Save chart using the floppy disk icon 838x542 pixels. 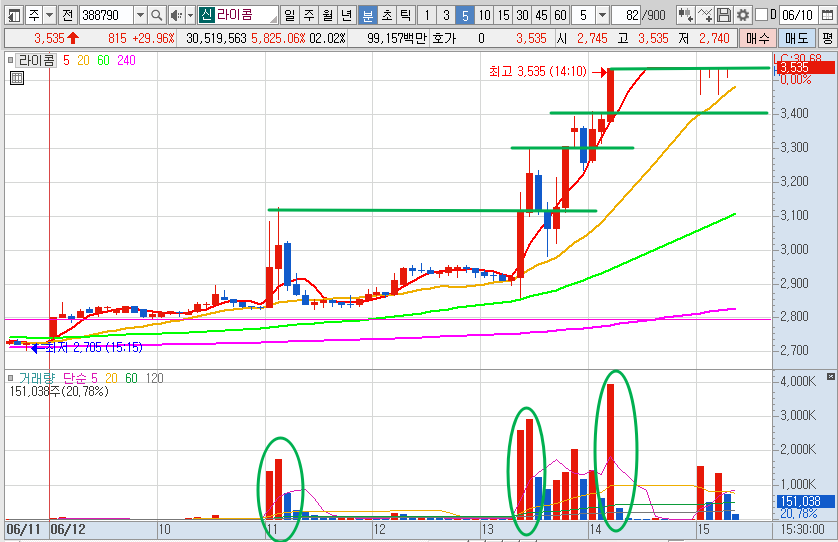point(724,15)
